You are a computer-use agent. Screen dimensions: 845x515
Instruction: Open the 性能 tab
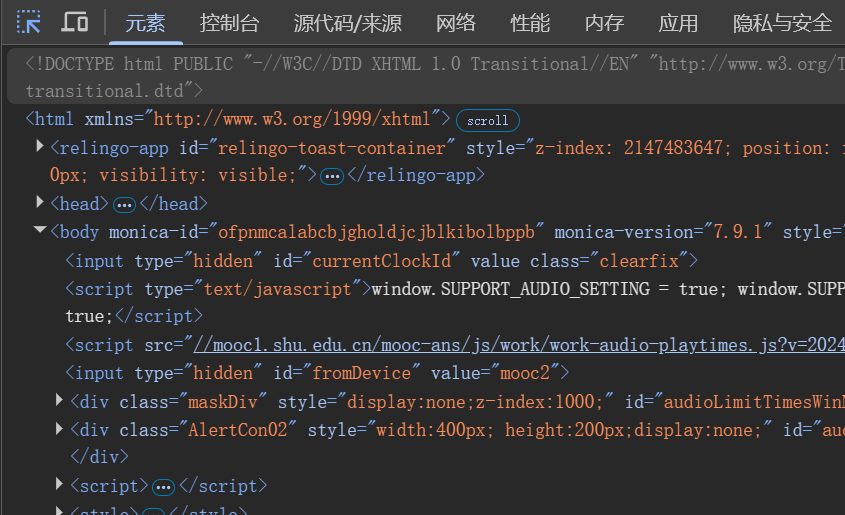coord(530,23)
